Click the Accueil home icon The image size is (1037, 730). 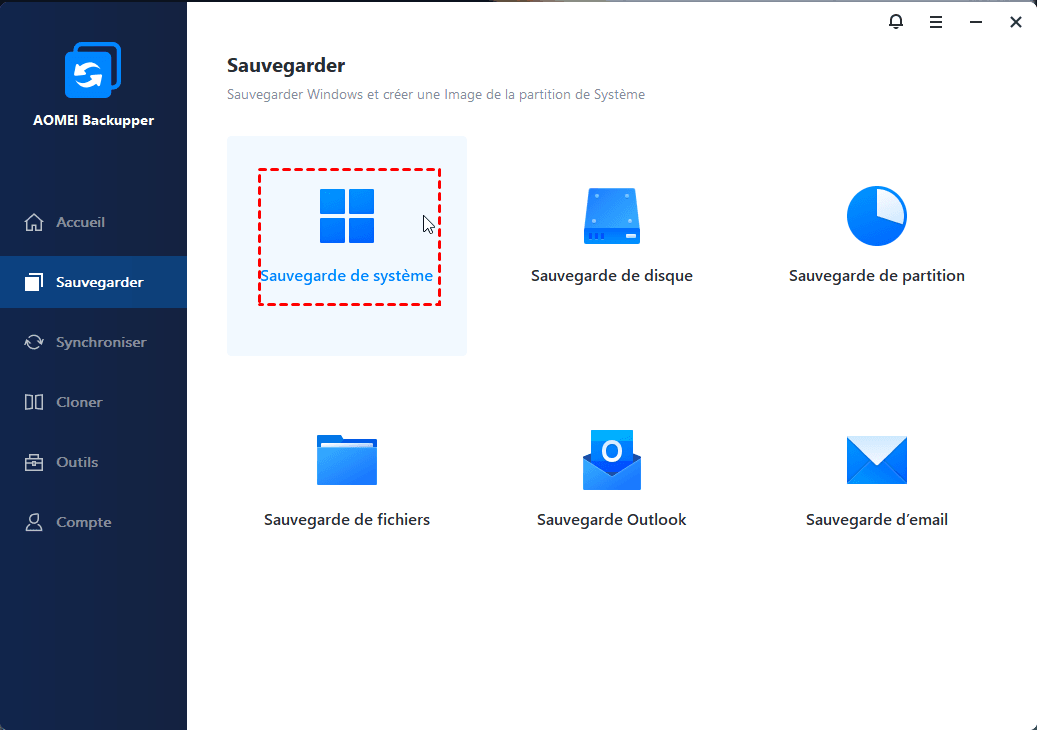point(34,222)
